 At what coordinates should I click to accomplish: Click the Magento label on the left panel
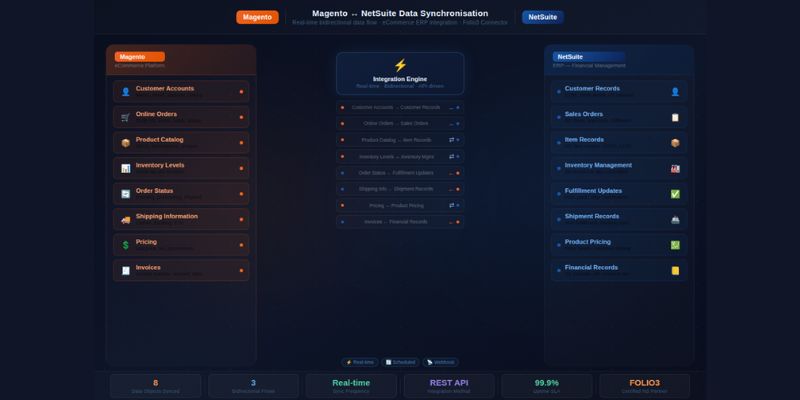click(x=139, y=57)
